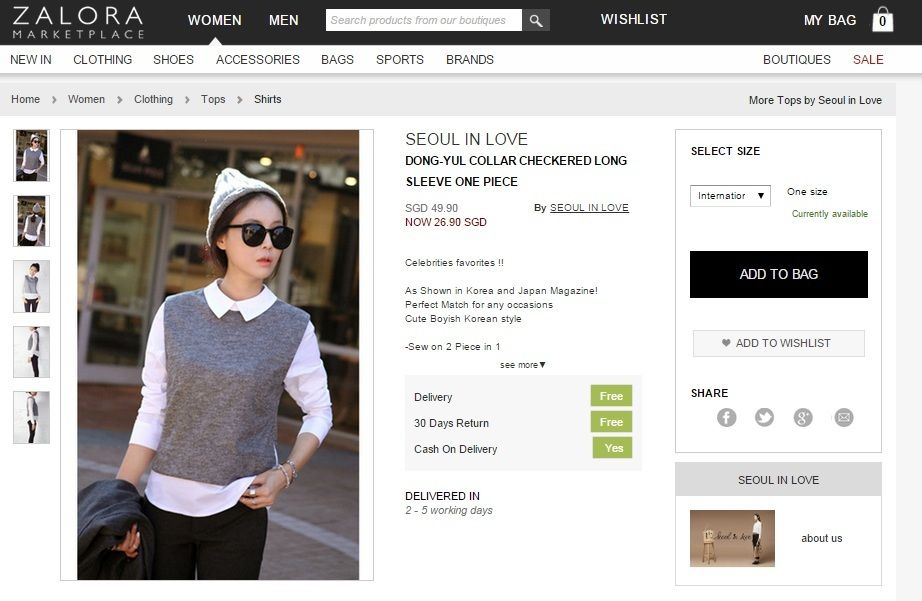This screenshot has width=922, height=601.
Task: Click the 'Cash On Delivery' label
Action: click(456, 449)
